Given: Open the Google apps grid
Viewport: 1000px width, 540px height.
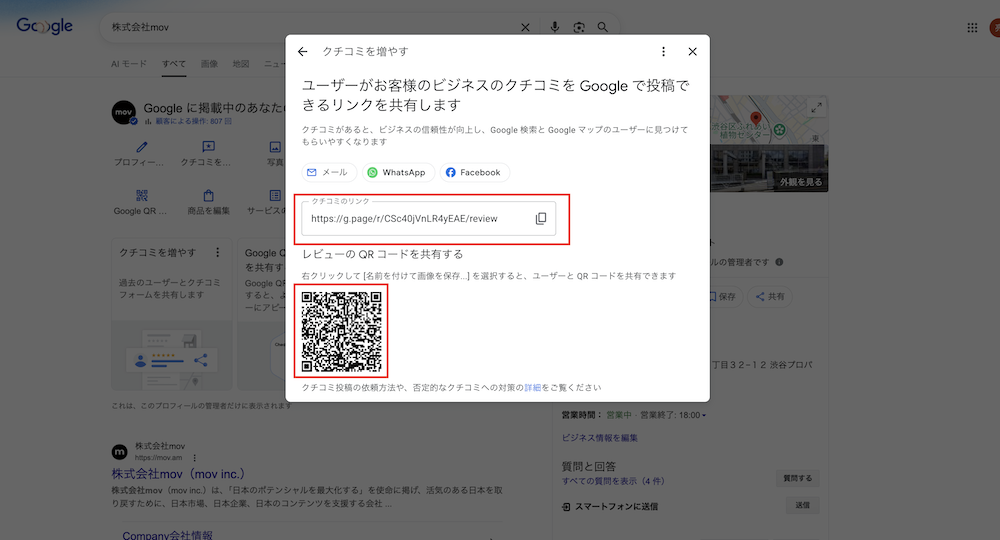Looking at the screenshot, I should (x=972, y=27).
